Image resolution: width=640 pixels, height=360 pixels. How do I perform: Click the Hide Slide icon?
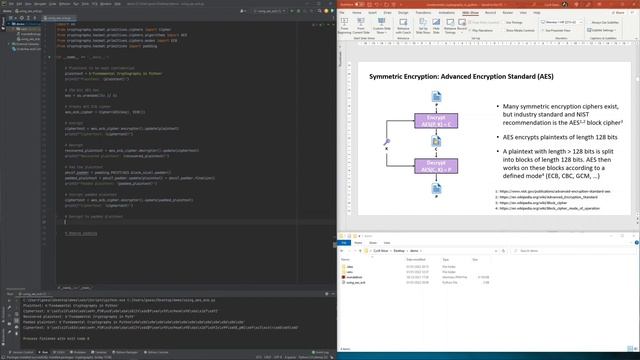click(x=436, y=25)
